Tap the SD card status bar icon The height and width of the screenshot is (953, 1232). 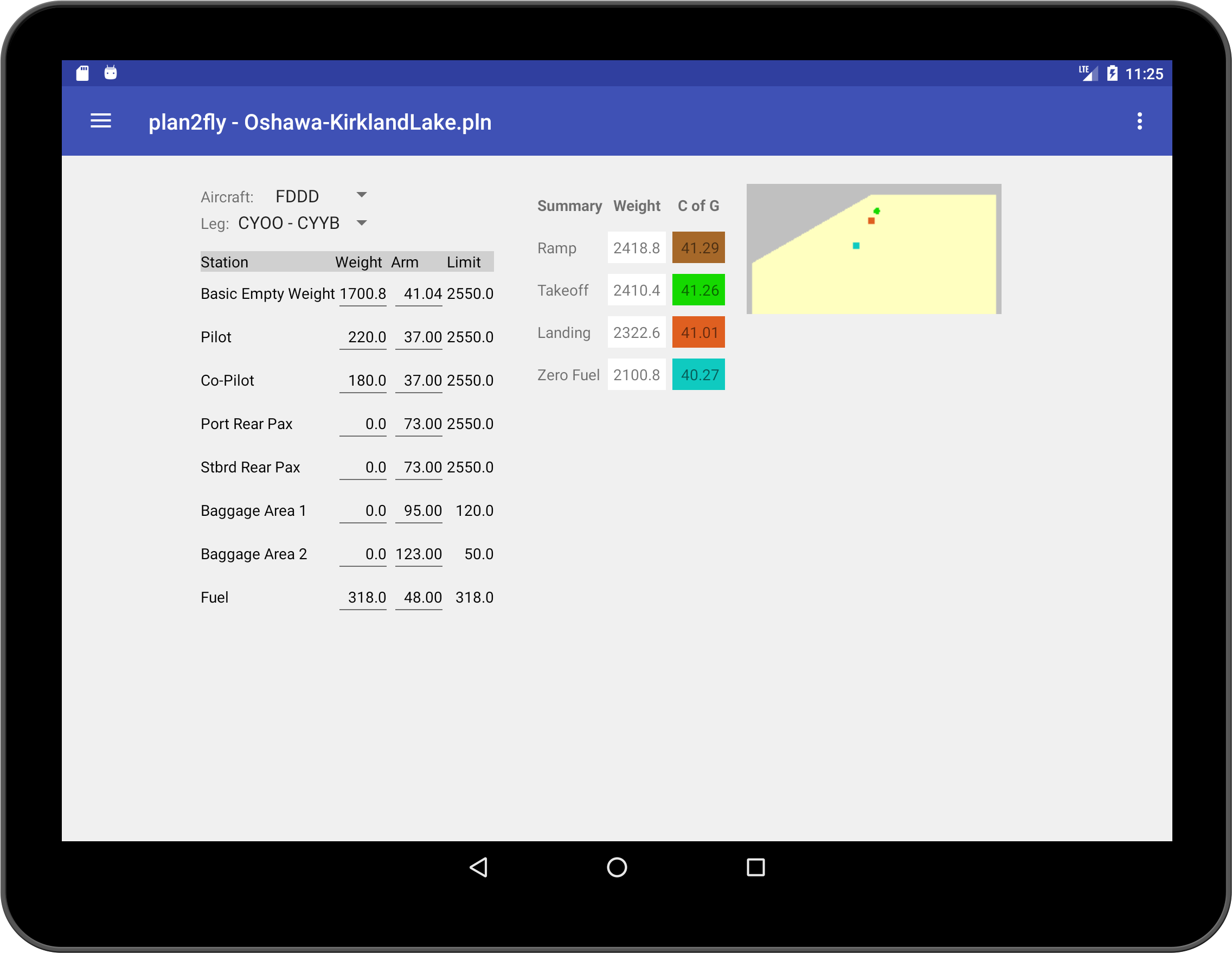point(82,72)
